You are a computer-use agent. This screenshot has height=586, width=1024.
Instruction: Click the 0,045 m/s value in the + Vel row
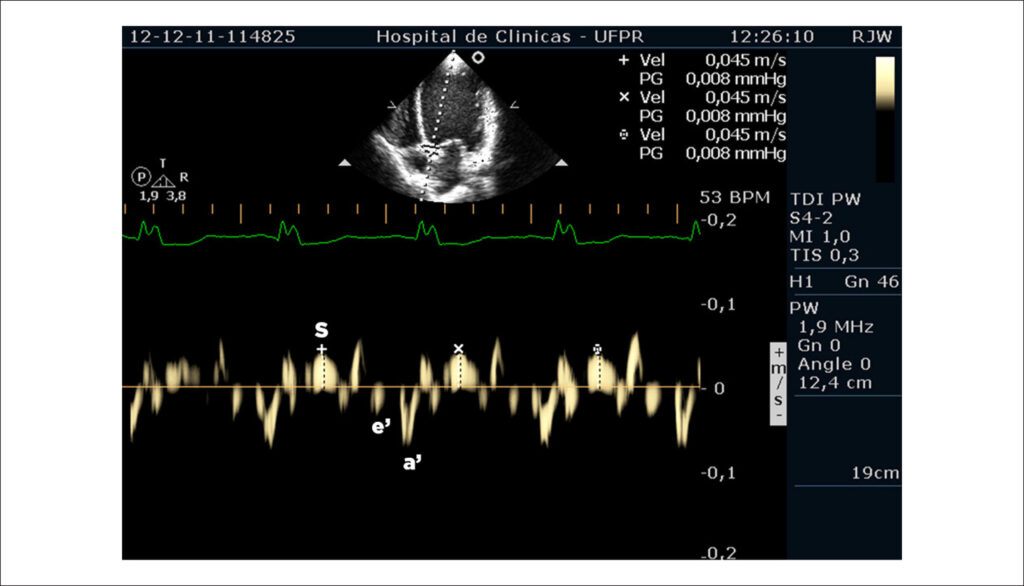(x=746, y=60)
